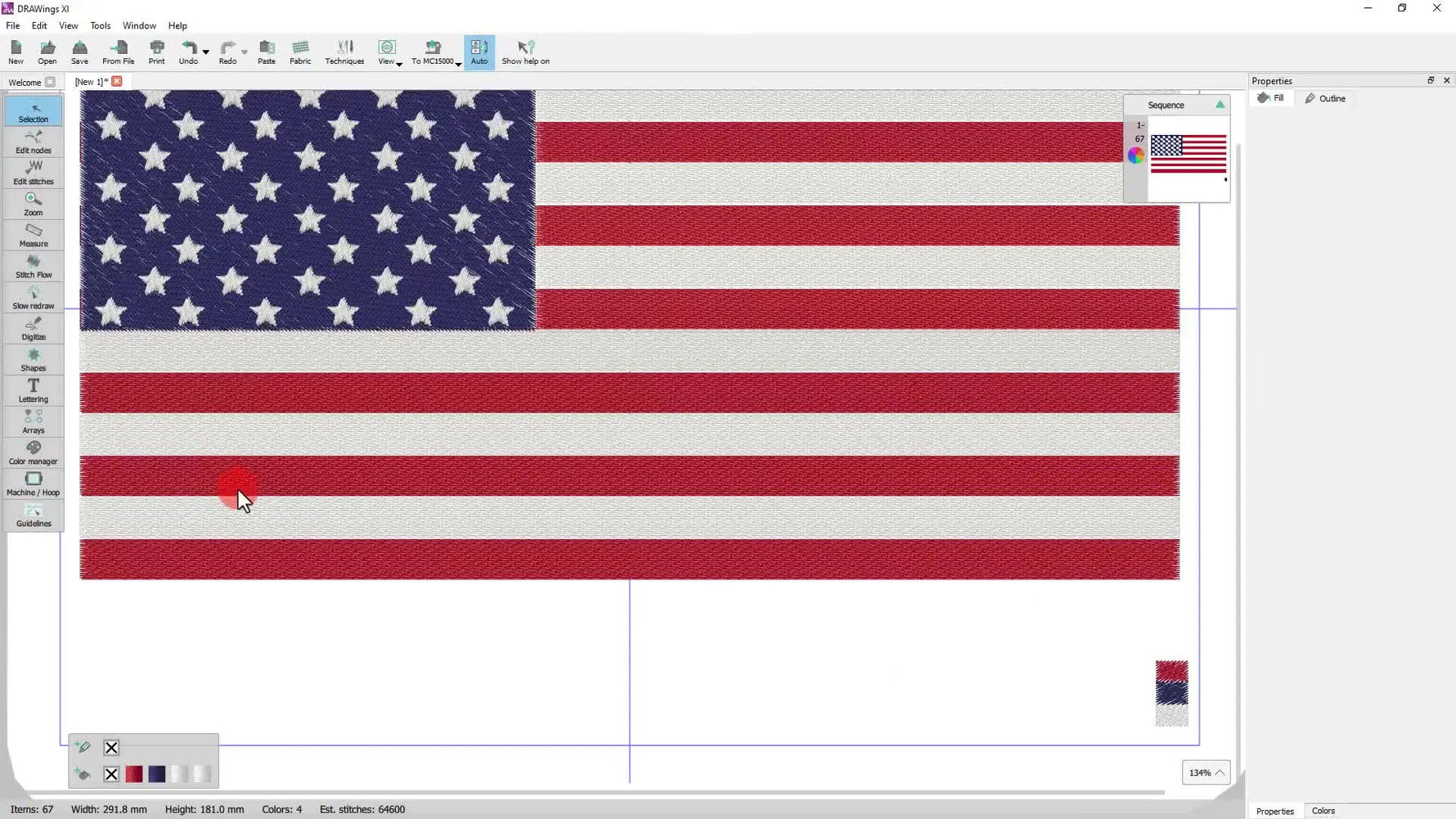Click the thread color preview on canvas
The width and height of the screenshot is (1456, 819).
click(1171, 693)
